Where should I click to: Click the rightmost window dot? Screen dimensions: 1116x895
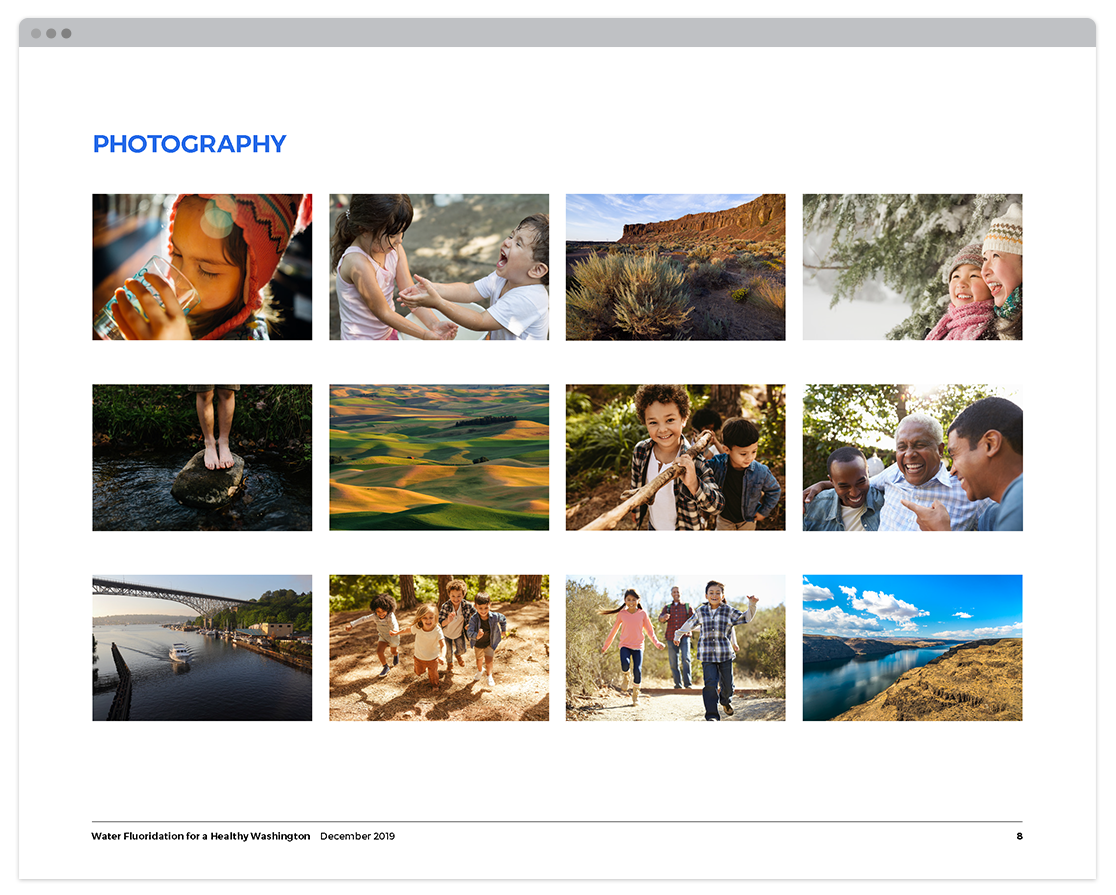point(66,33)
